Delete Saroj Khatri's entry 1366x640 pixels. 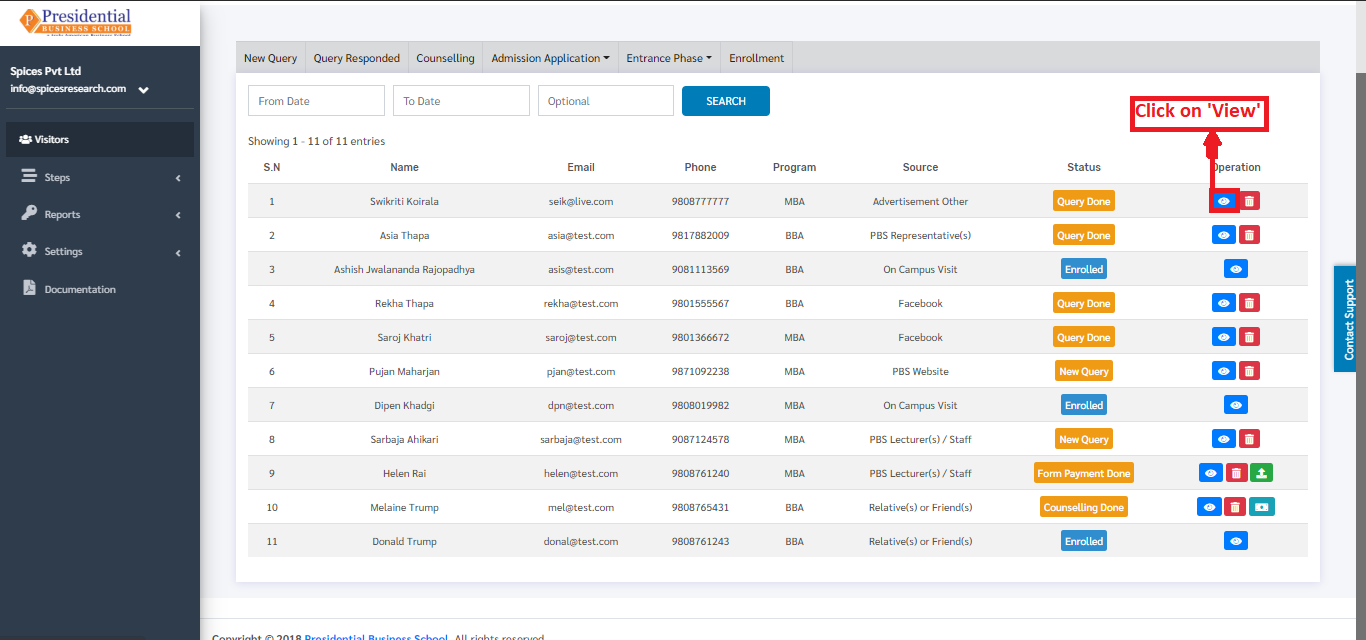1250,337
